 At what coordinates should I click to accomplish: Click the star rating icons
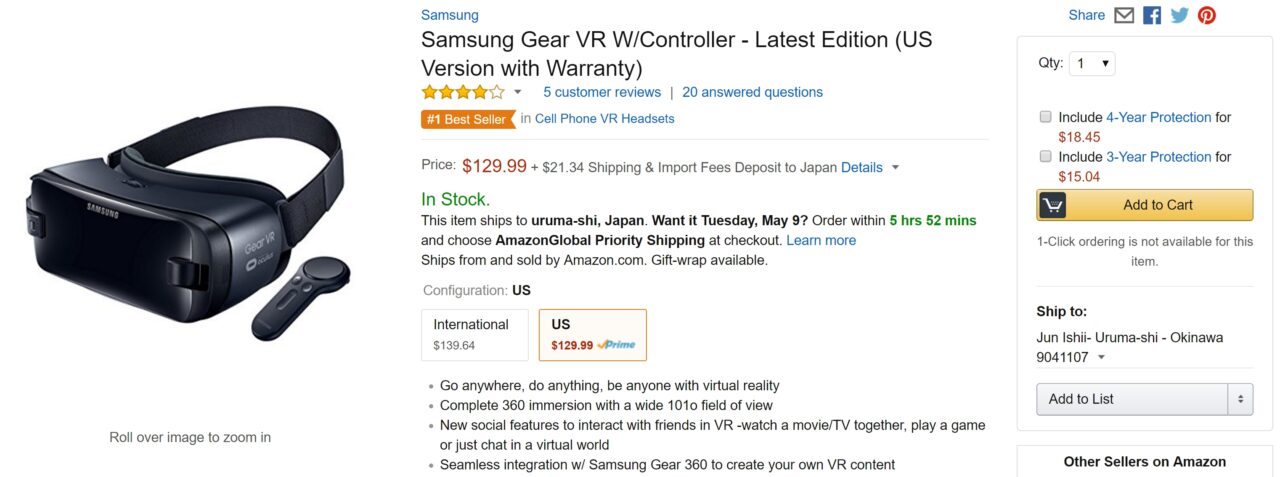click(x=463, y=92)
